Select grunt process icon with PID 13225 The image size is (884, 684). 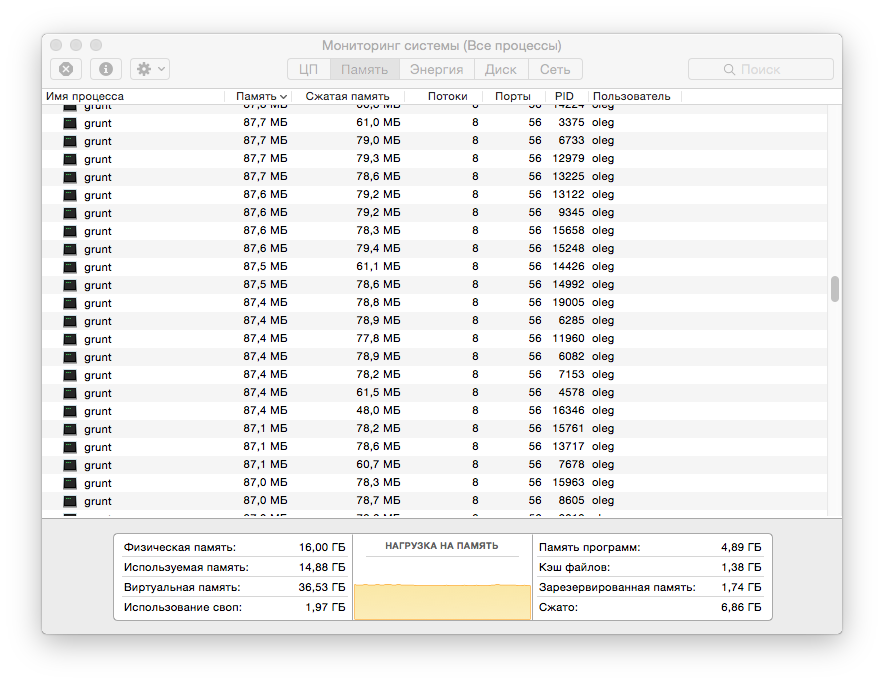tap(70, 177)
